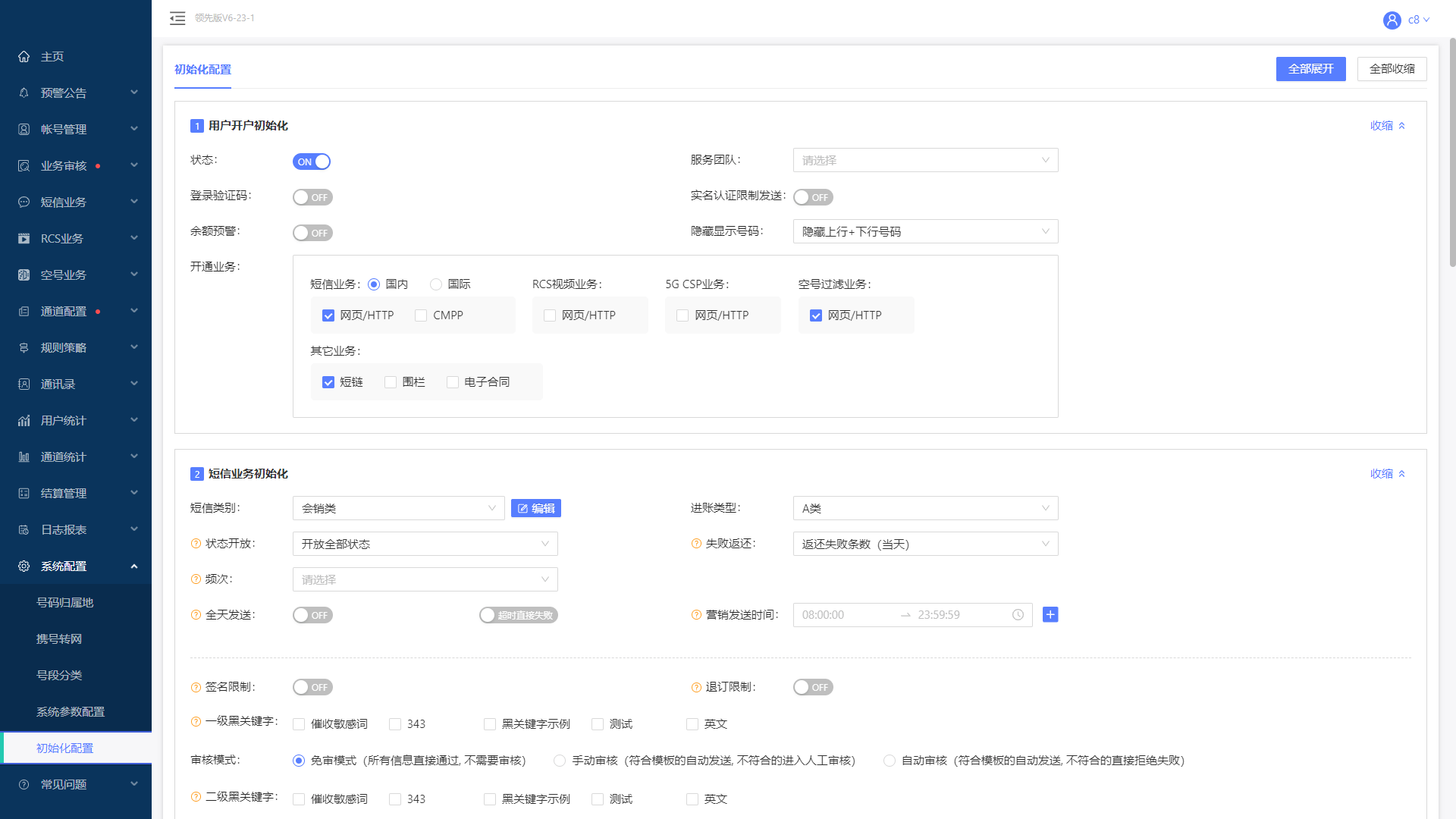Screen dimensions: 1456x819
Task: Open the 隐藏显示号码 dropdown
Action: [x=925, y=231]
